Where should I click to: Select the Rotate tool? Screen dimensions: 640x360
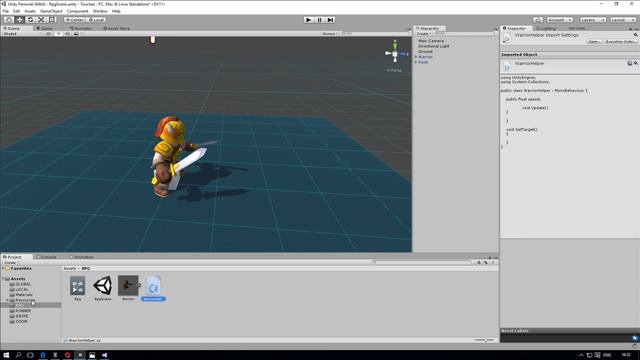click(30, 20)
